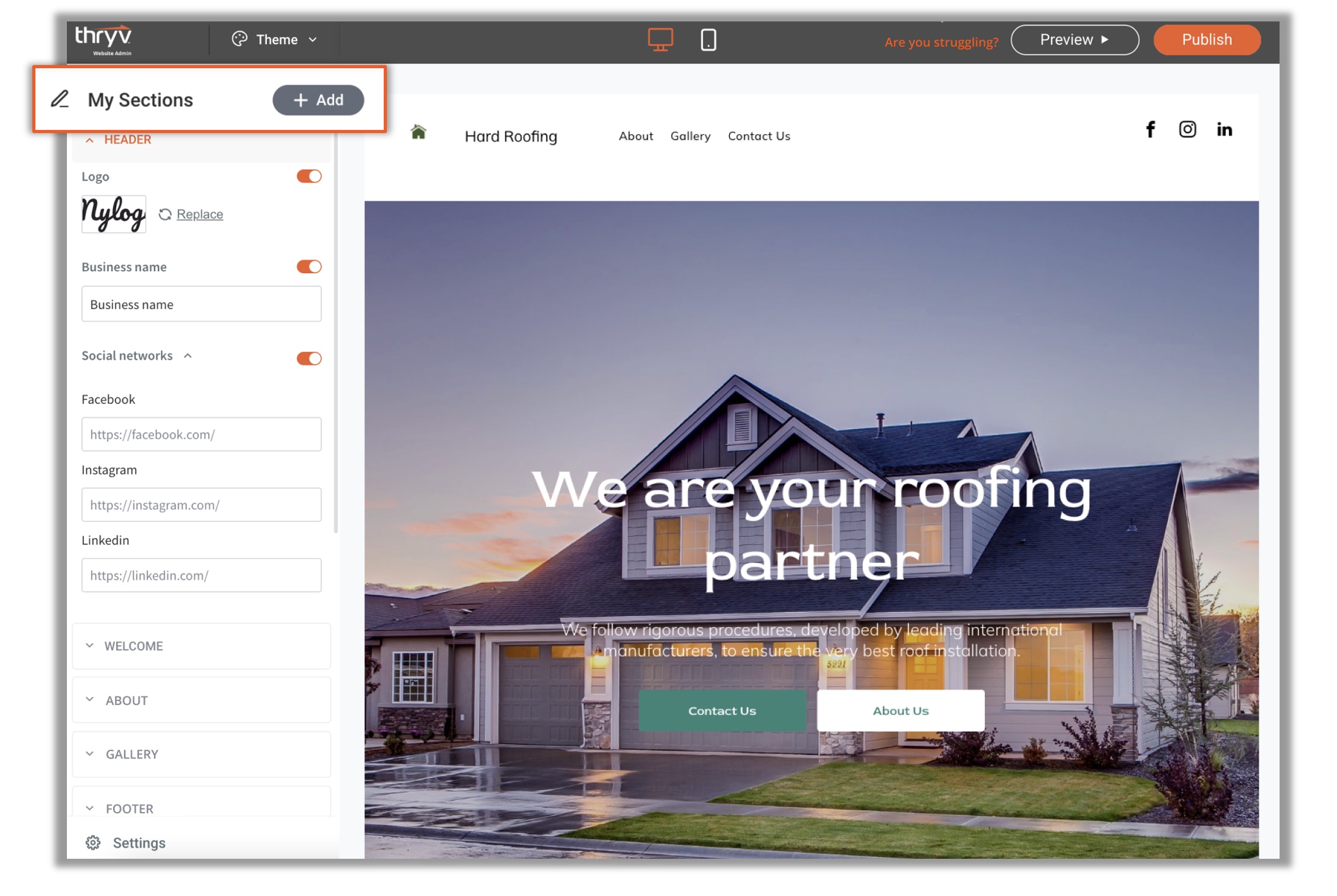Viewport: 1337px width, 896px height.
Task: Switch to desktop preview icon
Action: point(660,40)
